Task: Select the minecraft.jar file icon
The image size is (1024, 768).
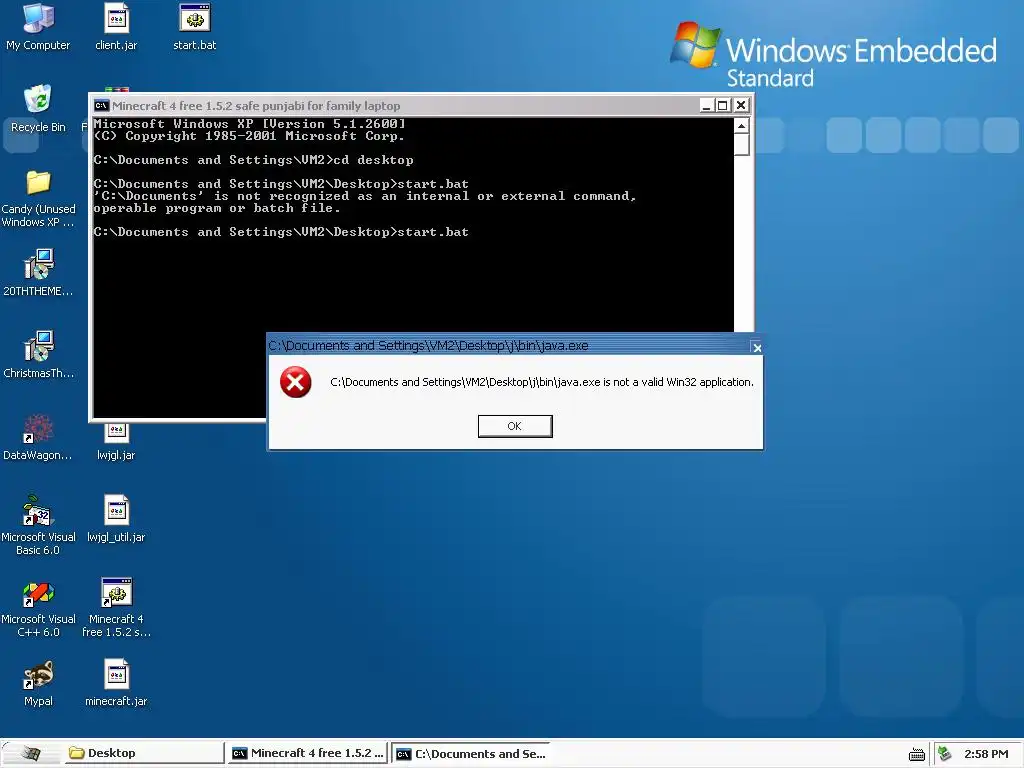Action: pos(116,684)
